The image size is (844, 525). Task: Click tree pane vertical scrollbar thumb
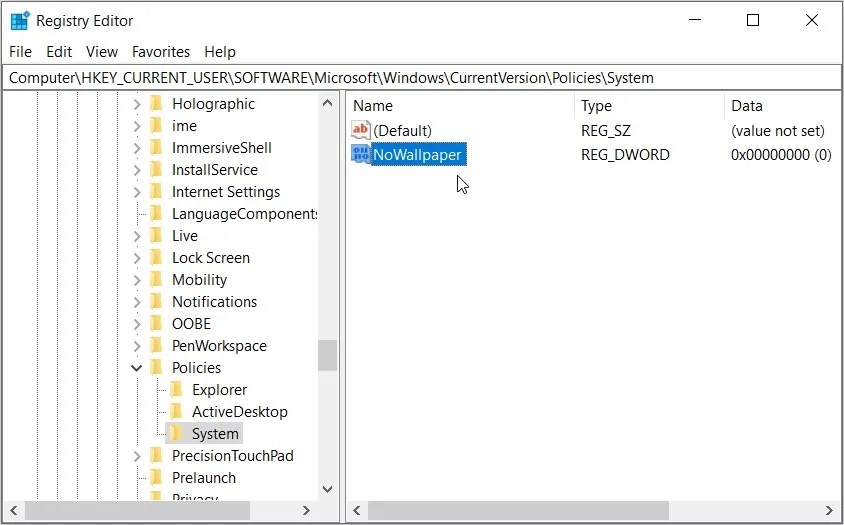[327, 355]
